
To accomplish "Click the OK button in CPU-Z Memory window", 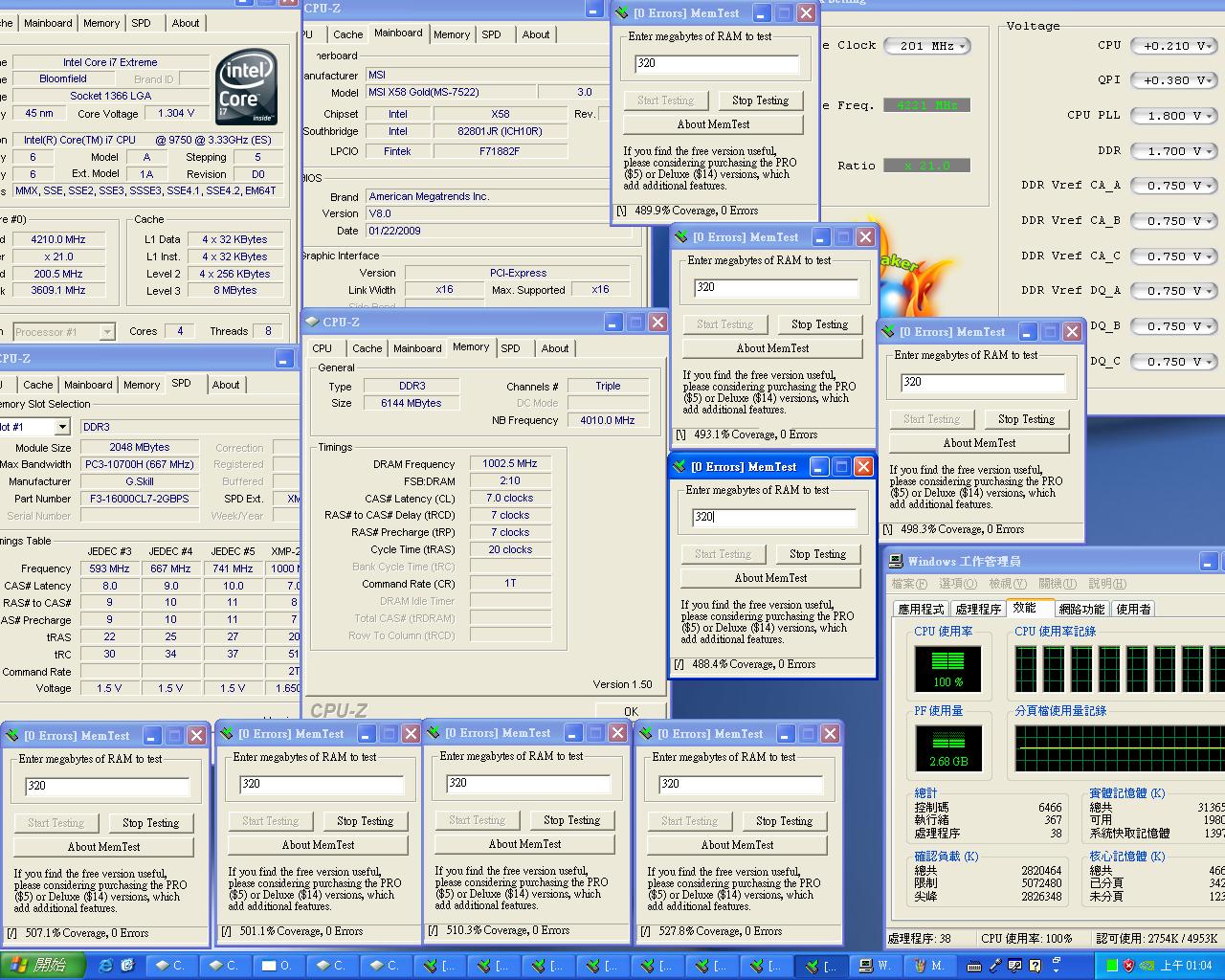I will (632, 711).
